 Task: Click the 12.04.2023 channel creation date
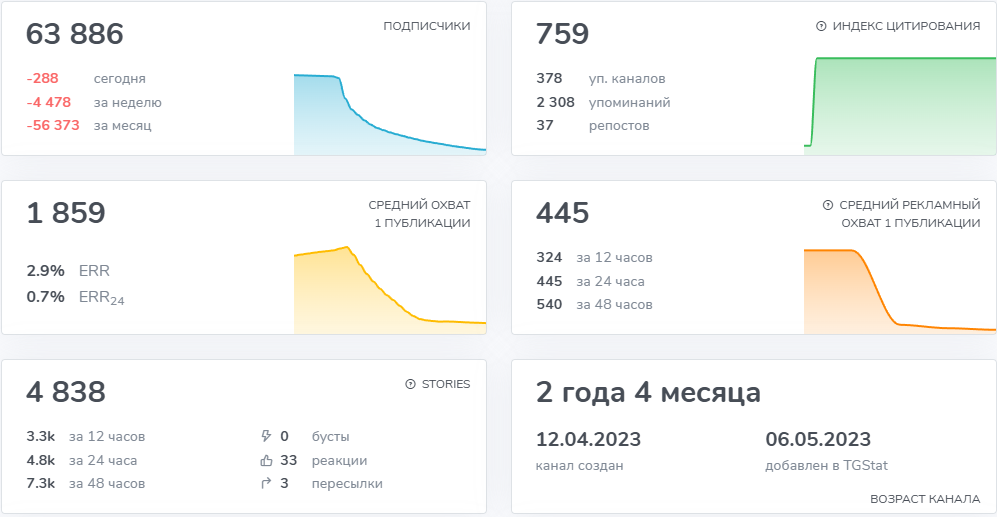pos(588,440)
